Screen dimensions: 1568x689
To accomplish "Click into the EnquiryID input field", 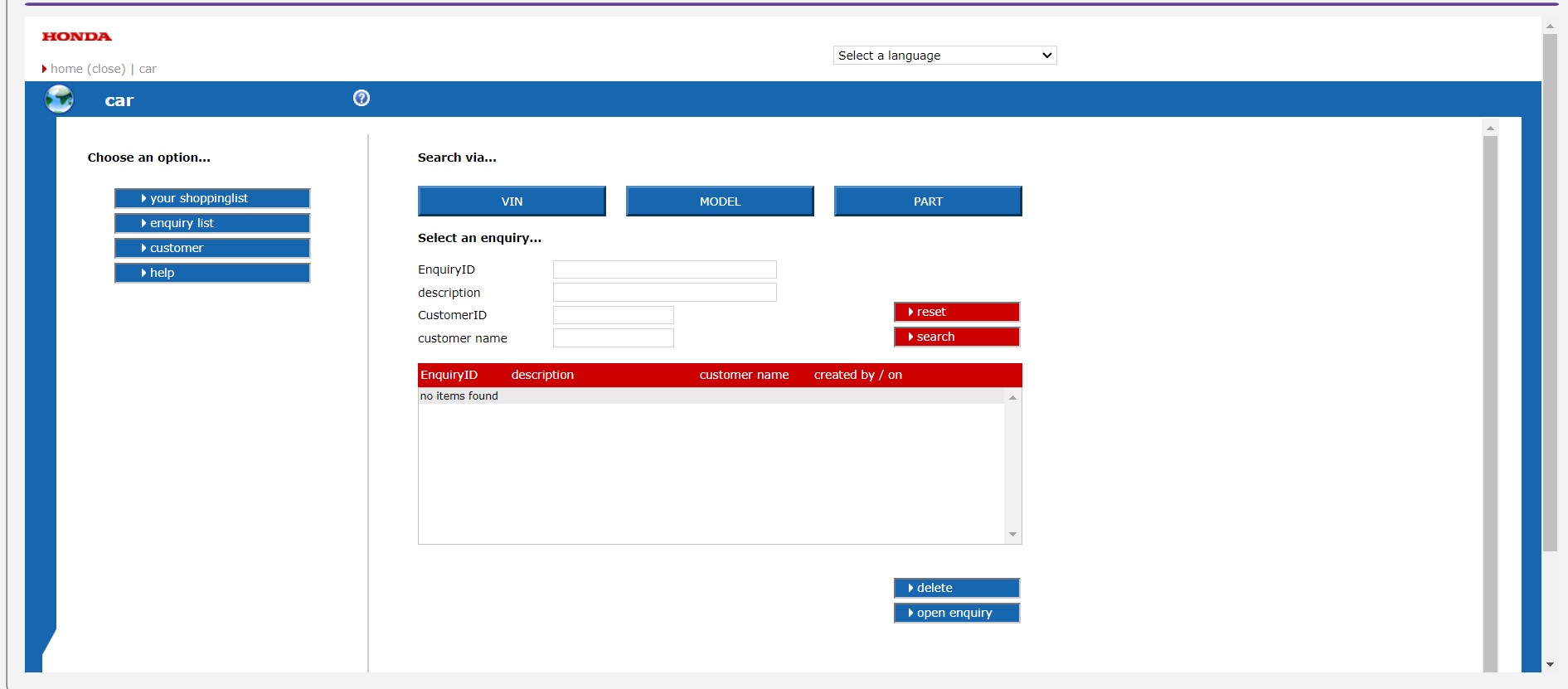I will [664, 269].
